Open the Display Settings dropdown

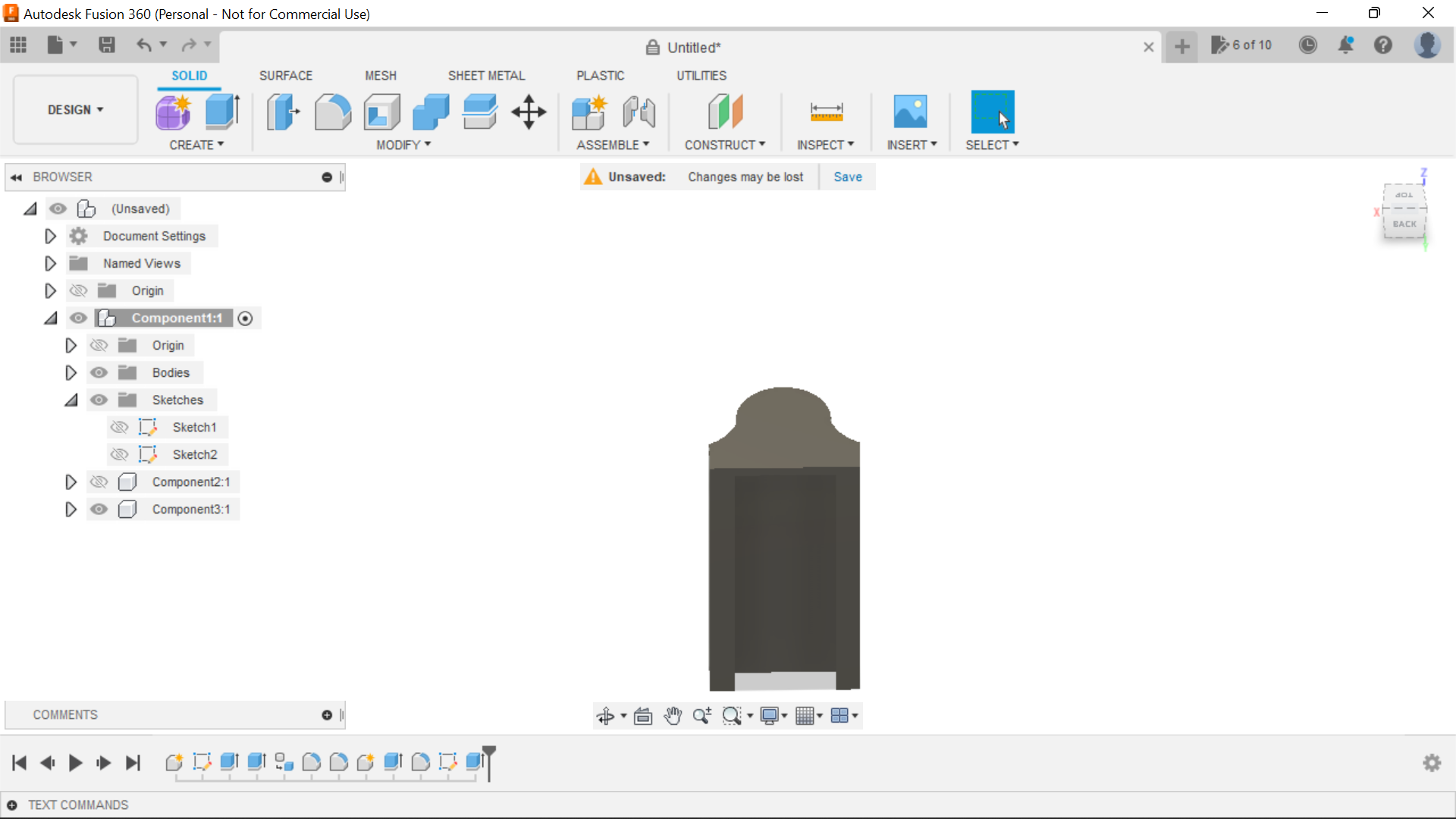pos(773,715)
